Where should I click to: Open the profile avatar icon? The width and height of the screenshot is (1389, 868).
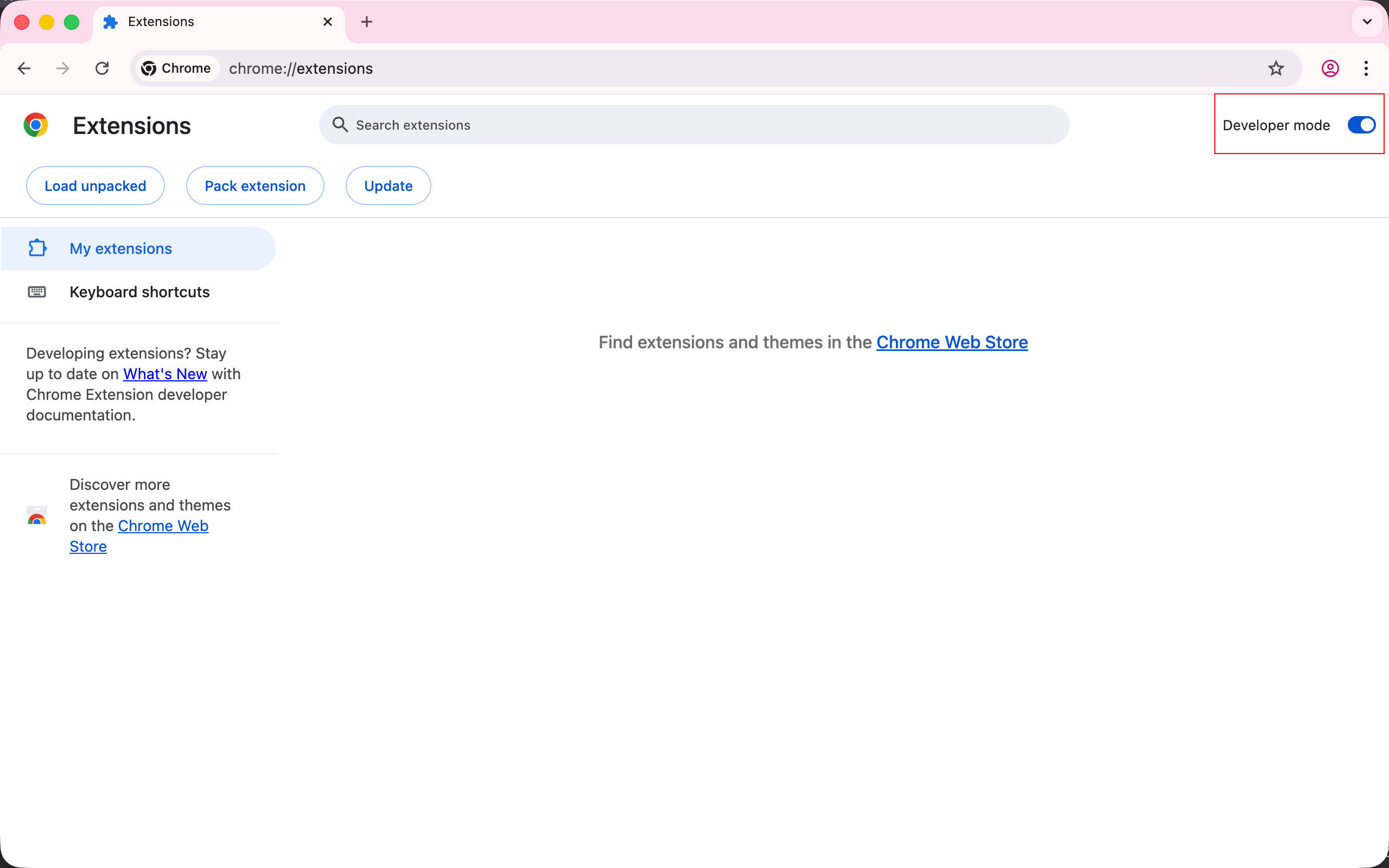(1330, 68)
